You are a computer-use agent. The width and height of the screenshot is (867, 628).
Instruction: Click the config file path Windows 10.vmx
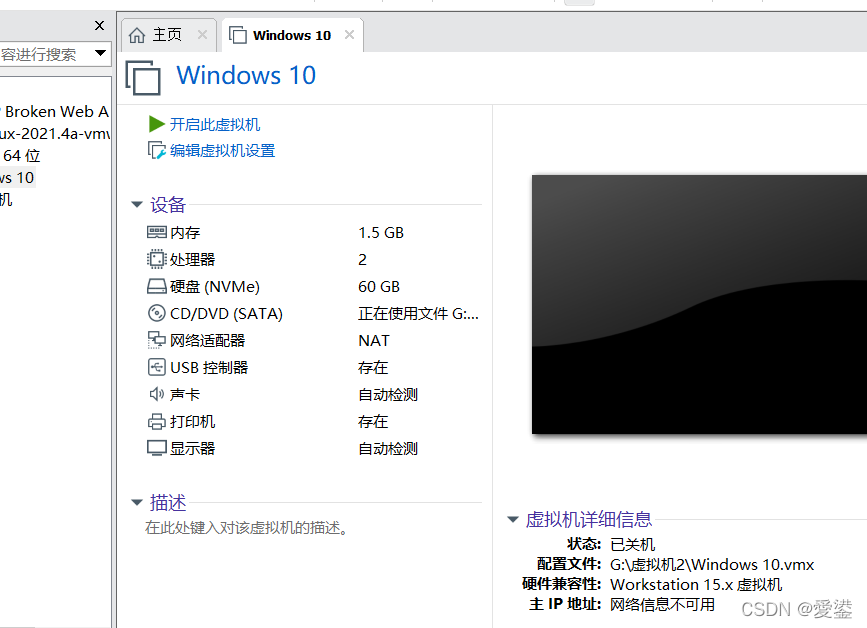click(x=712, y=564)
